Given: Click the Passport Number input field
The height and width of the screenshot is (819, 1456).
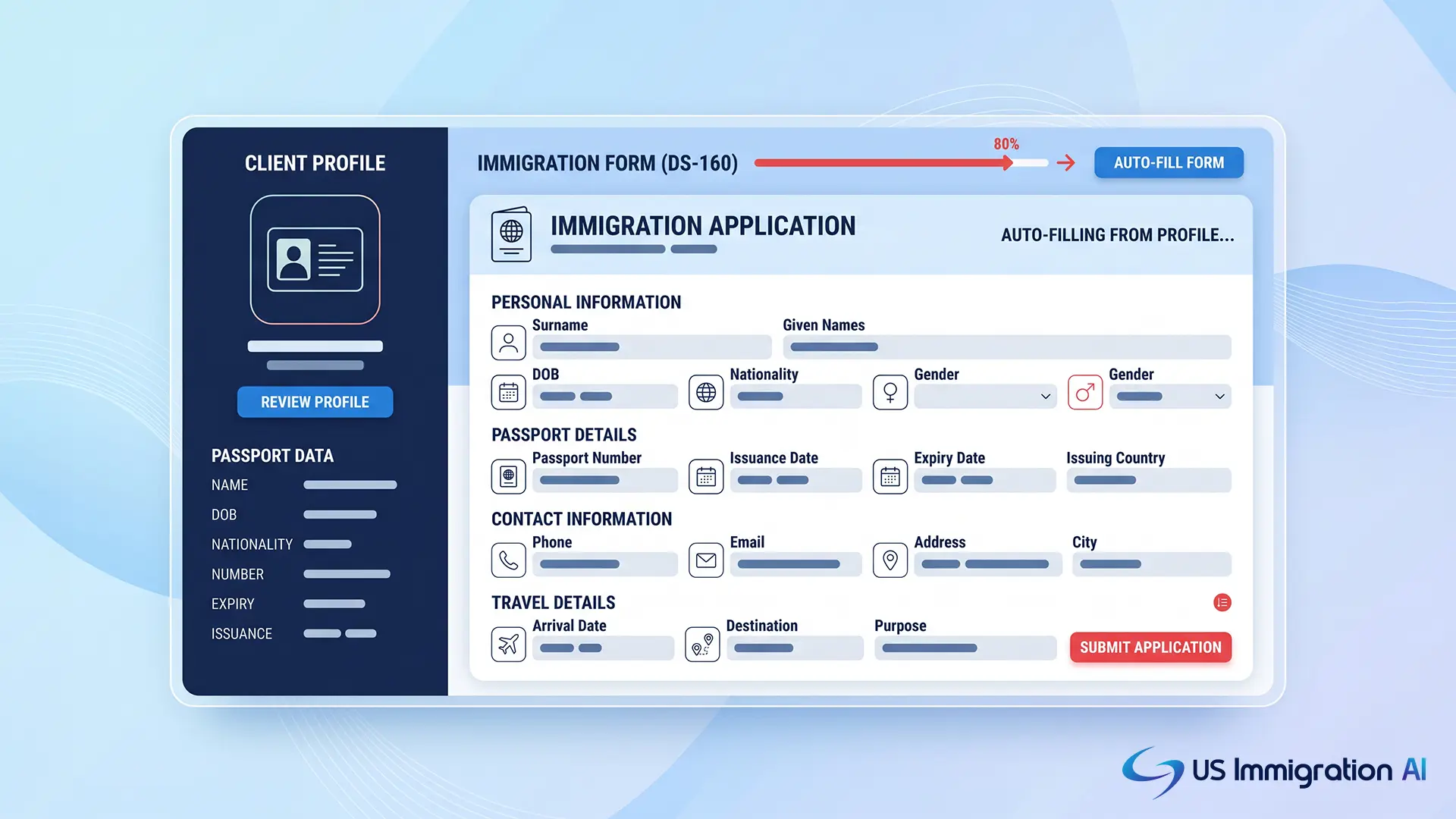Looking at the screenshot, I should [x=605, y=480].
